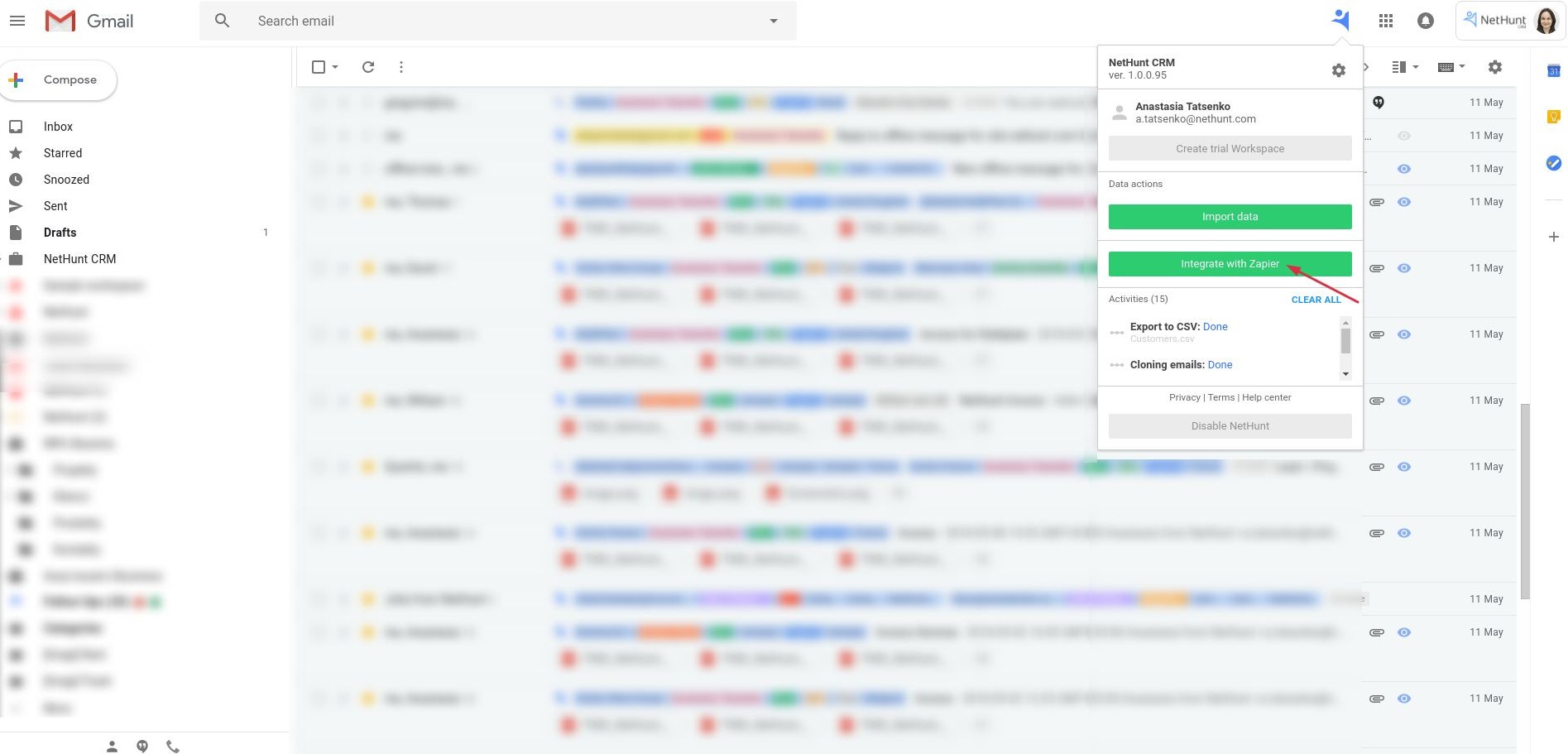1568x754 pixels.
Task: Open the Export to CSV Done link
Action: click(x=1215, y=327)
